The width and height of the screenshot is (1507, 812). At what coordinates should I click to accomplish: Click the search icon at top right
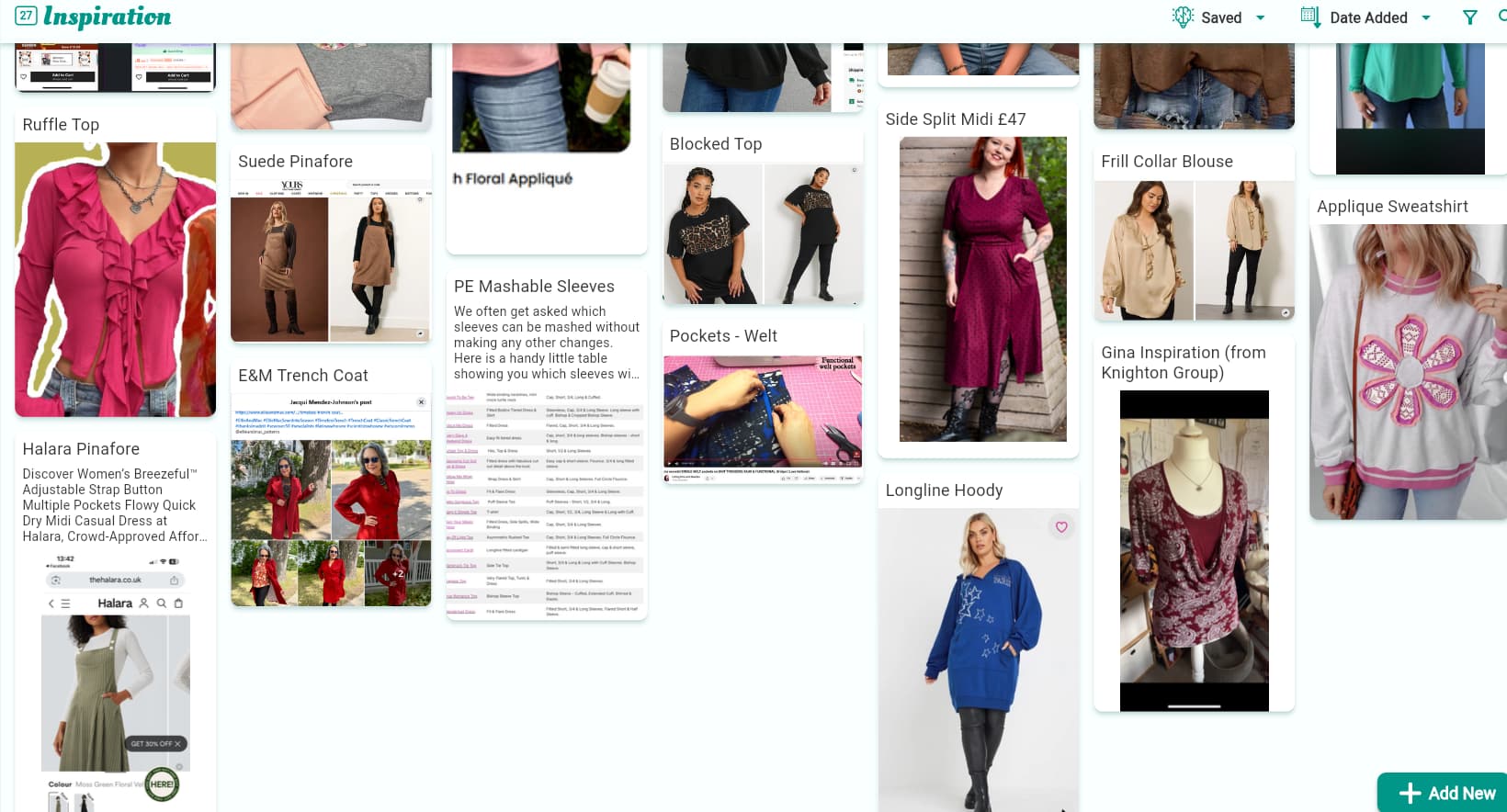(x=1501, y=16)
